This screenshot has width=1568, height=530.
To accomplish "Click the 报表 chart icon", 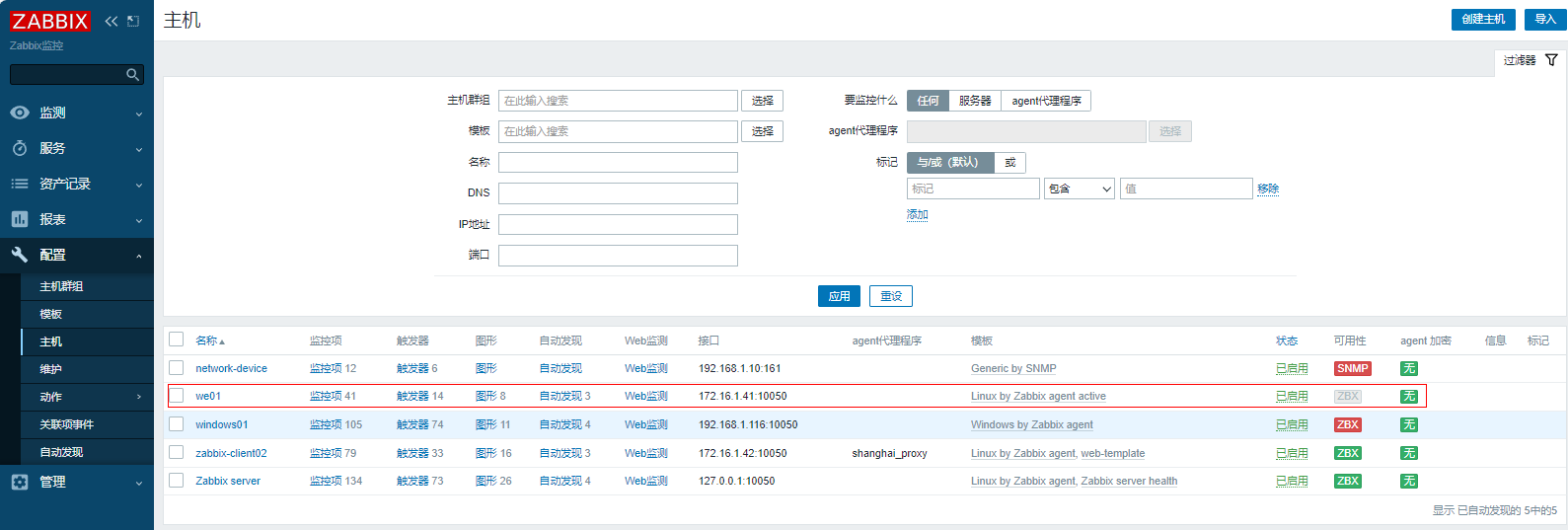I will click(20, 219).
